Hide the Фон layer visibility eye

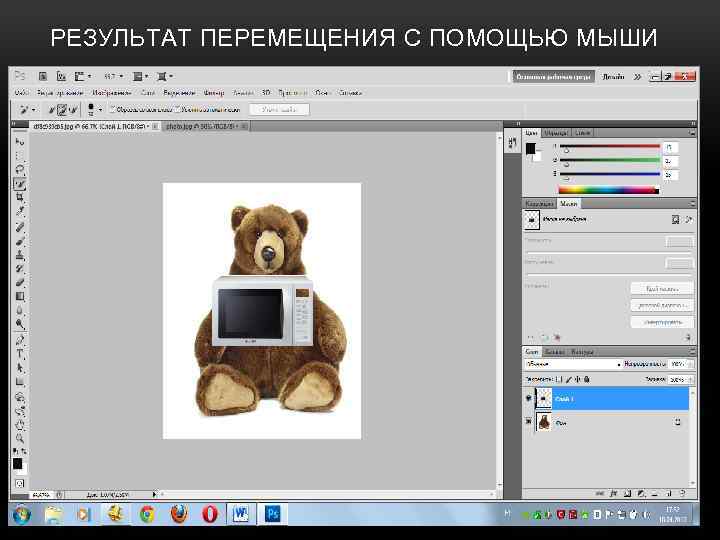pos(529,422)
